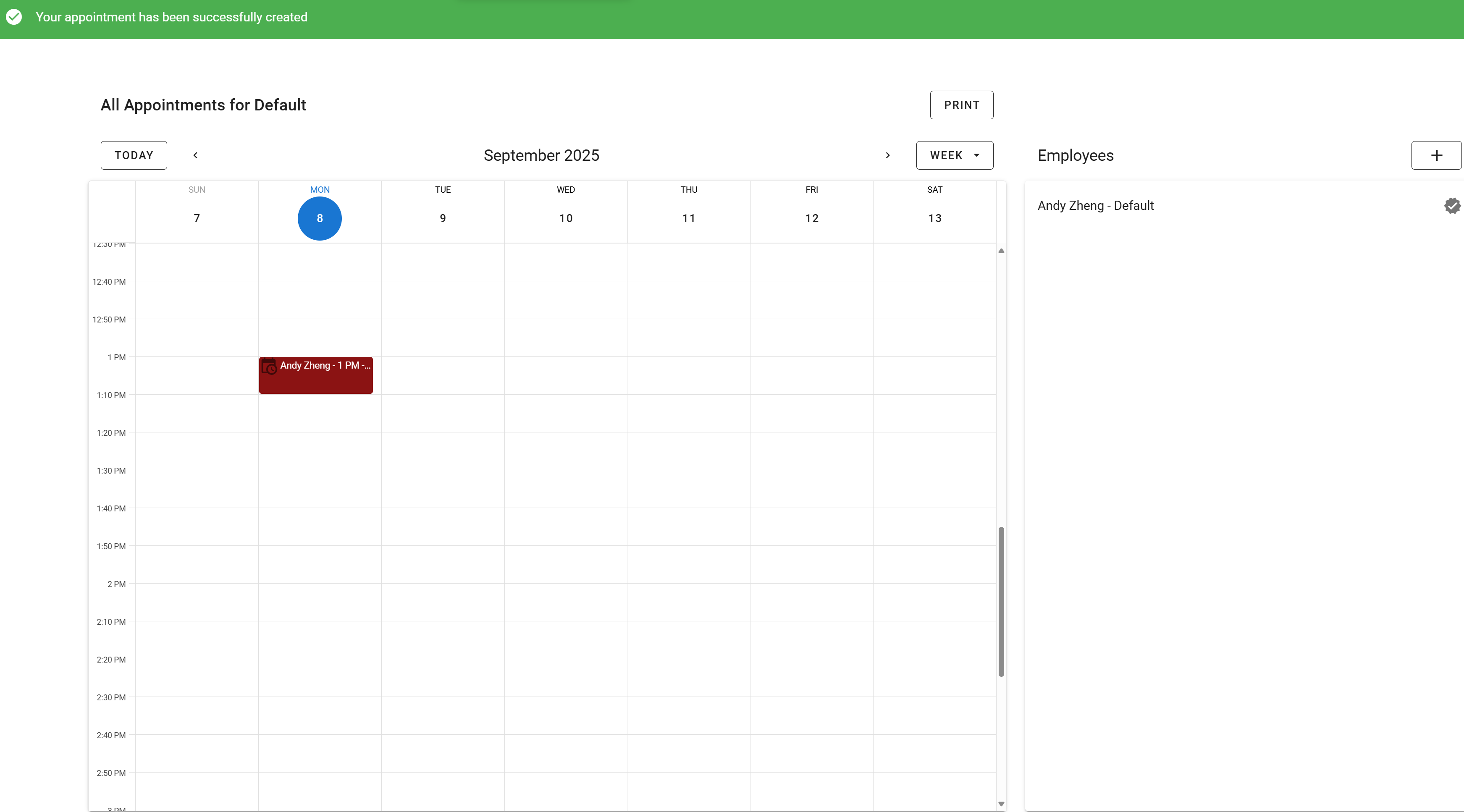
Task: Click the 2:10 PM time label
Action: tap(111, 622)
